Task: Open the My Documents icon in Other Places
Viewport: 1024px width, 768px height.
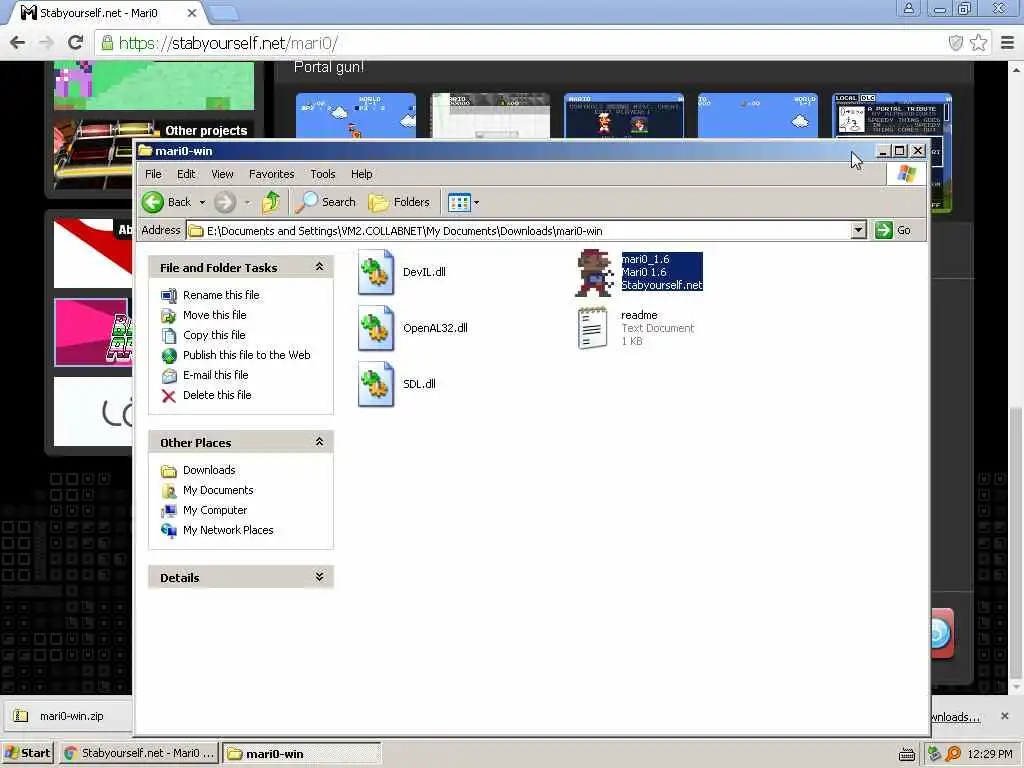Action: pyautogui.click(x=169, y=490)
